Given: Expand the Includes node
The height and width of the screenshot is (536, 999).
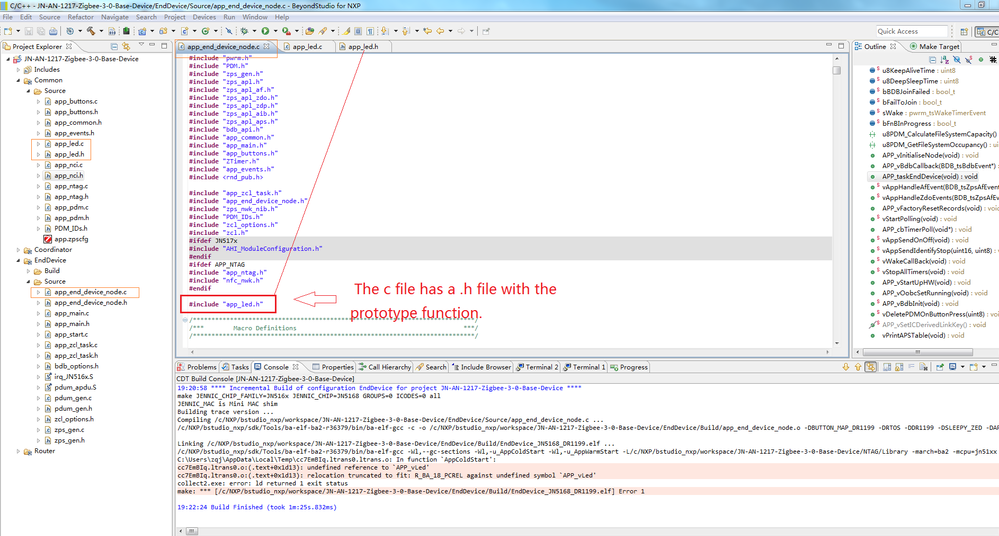Looking at the screenshot, I should tap(18, 69).
